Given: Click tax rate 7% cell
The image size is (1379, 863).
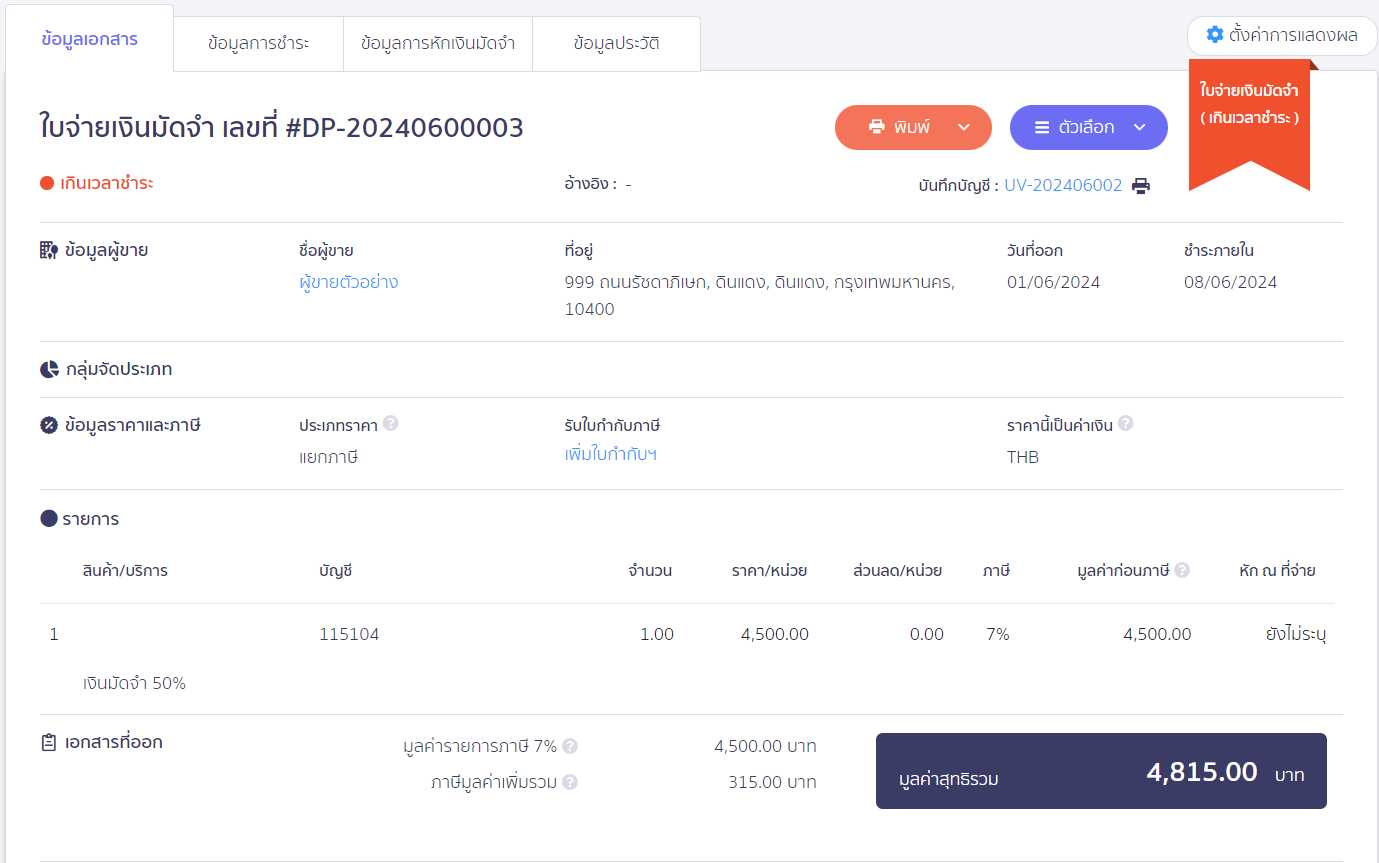Looking at the screenshot, I should (x=998, y=634).
